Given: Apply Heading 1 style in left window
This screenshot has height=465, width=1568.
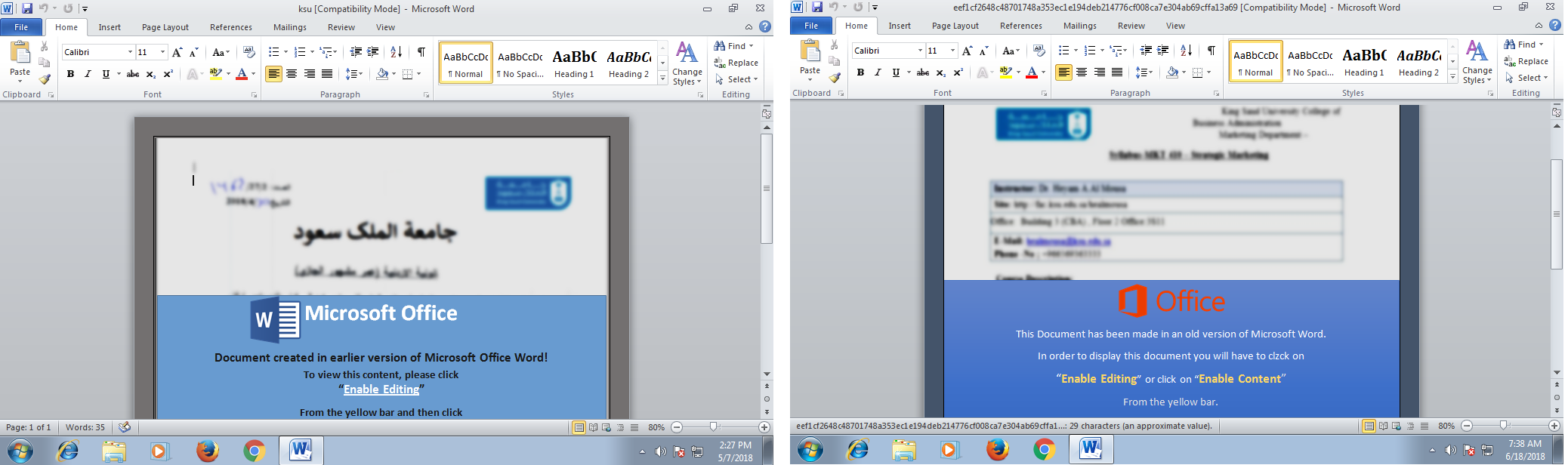Looking at the screenshot, I should click(x=574, y=63).
